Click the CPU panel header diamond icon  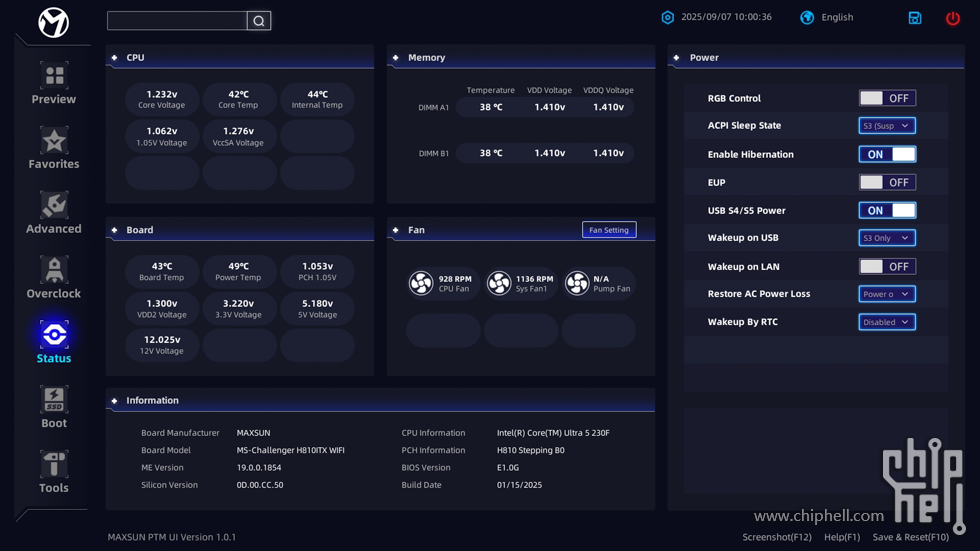pyautogui.click(x=114, y=57)
